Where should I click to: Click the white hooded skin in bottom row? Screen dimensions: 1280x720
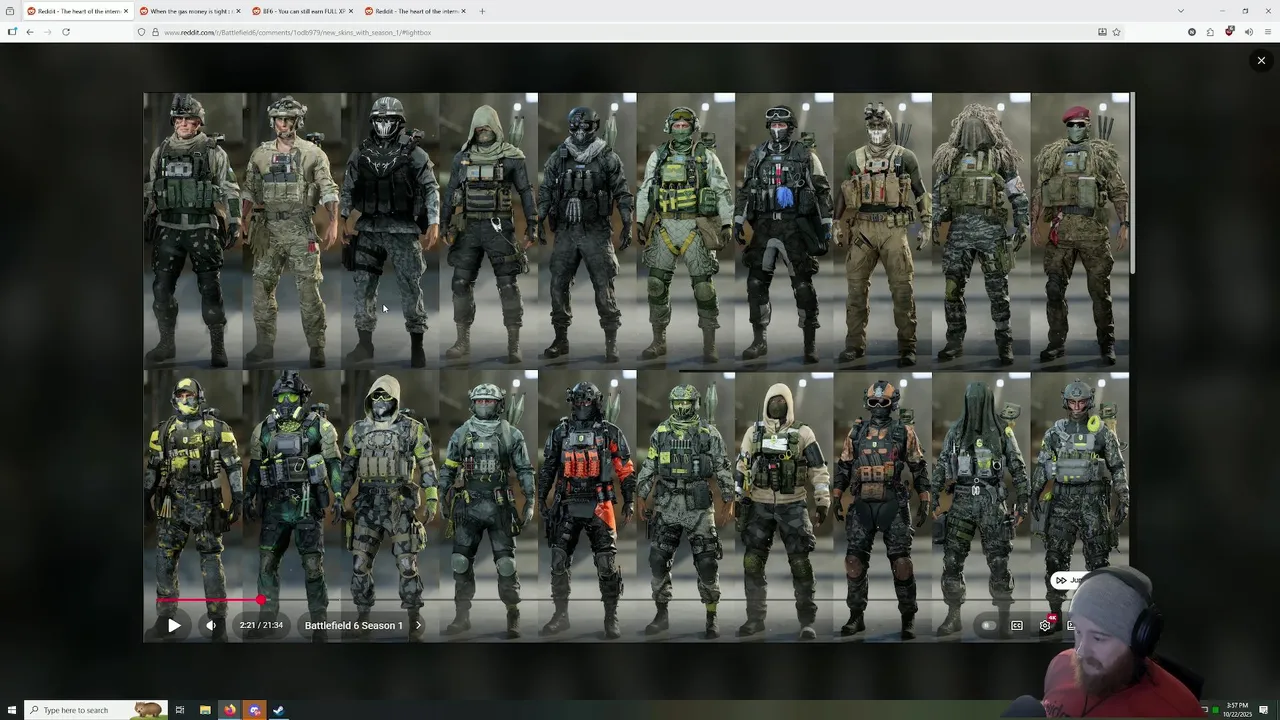point(784,505)
